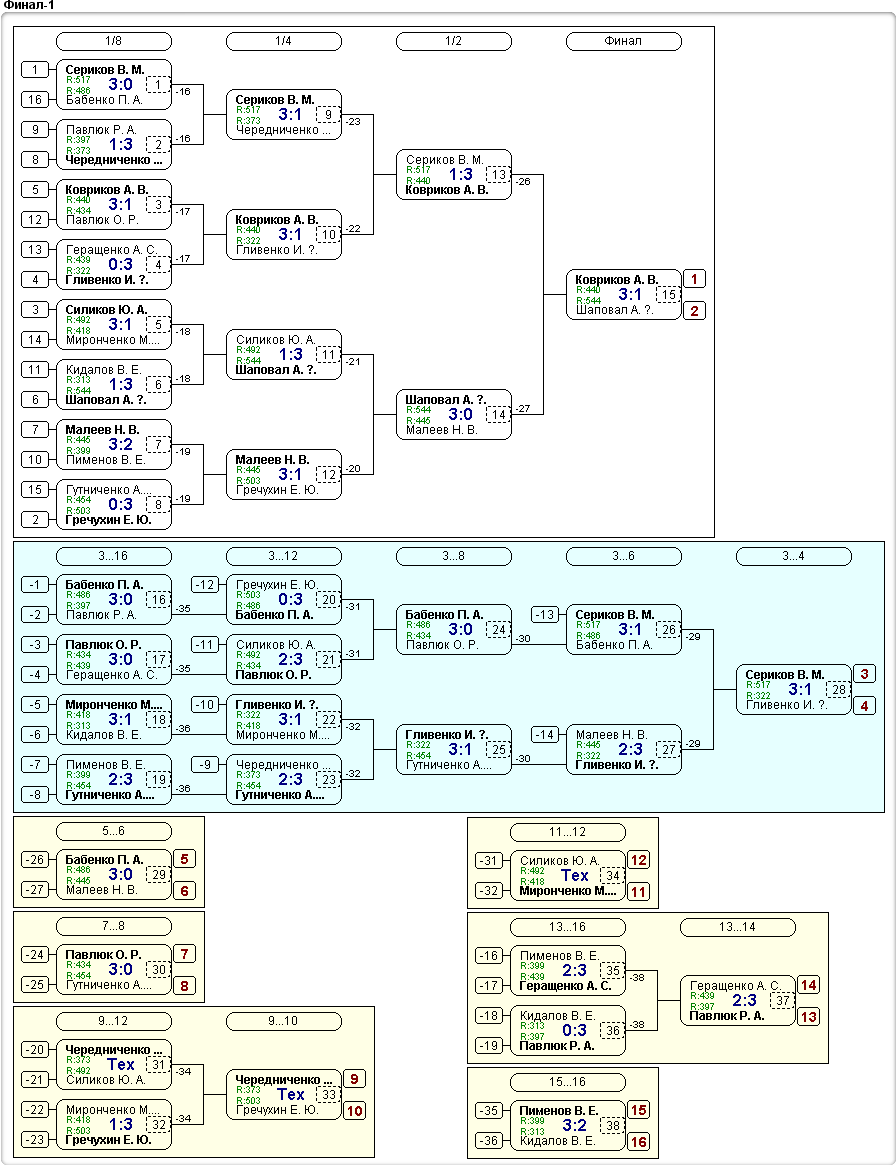Select the "3...16" consolation round header

pos(114,556)
